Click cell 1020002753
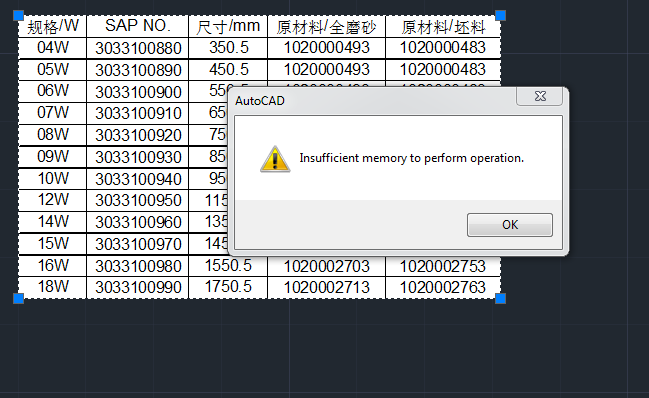The height and width of the screenshot is (398, 649). coord(443,266)
